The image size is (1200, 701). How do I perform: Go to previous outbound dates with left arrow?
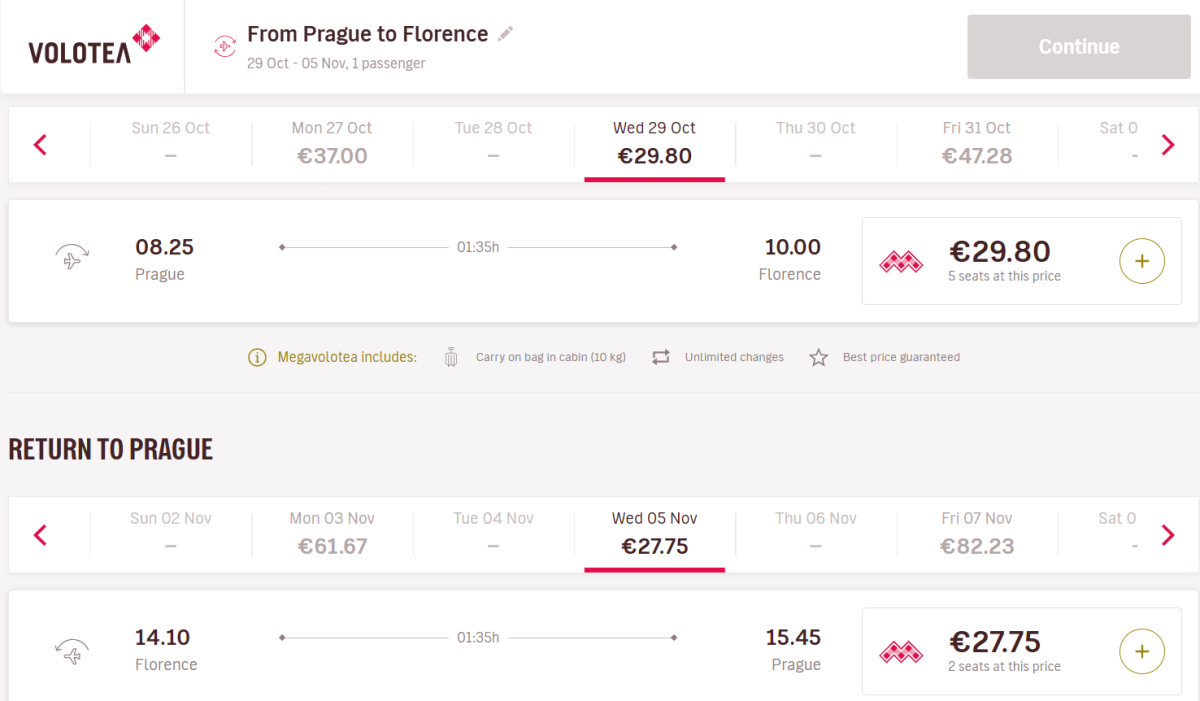(40, 145)
